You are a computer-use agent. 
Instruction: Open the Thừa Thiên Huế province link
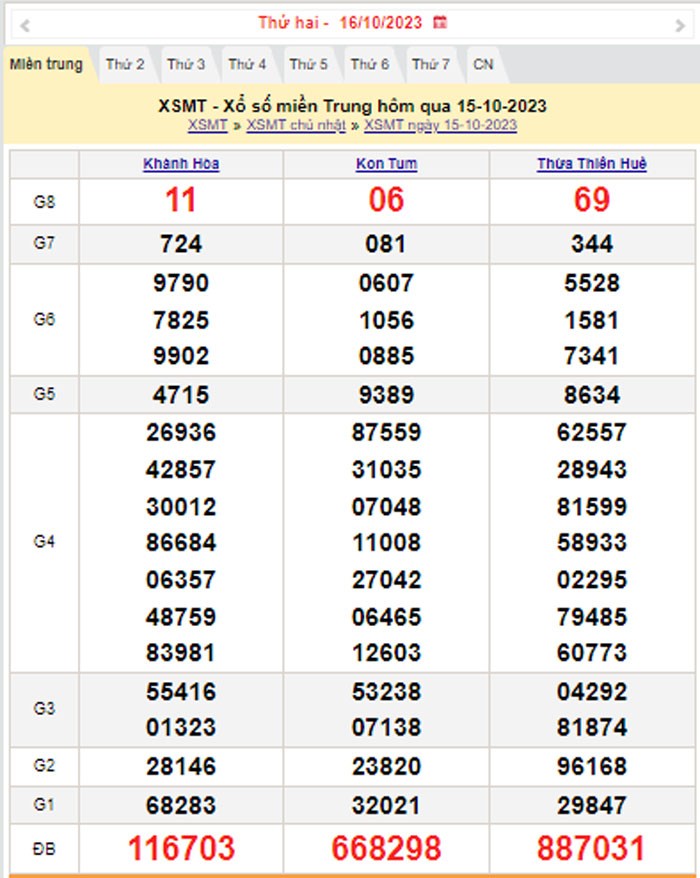pos(591,164)
